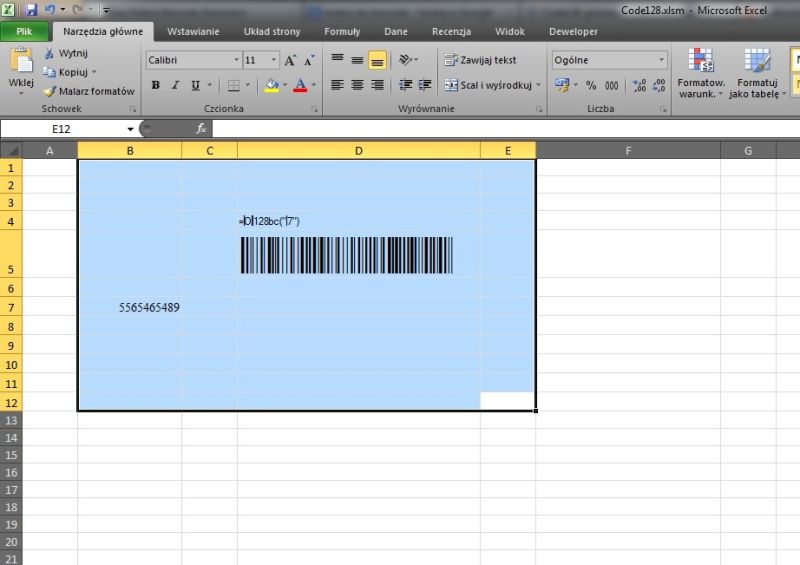
Task: Click the Wklej (Paste) clipboard icon
Action: coord(21,62)
